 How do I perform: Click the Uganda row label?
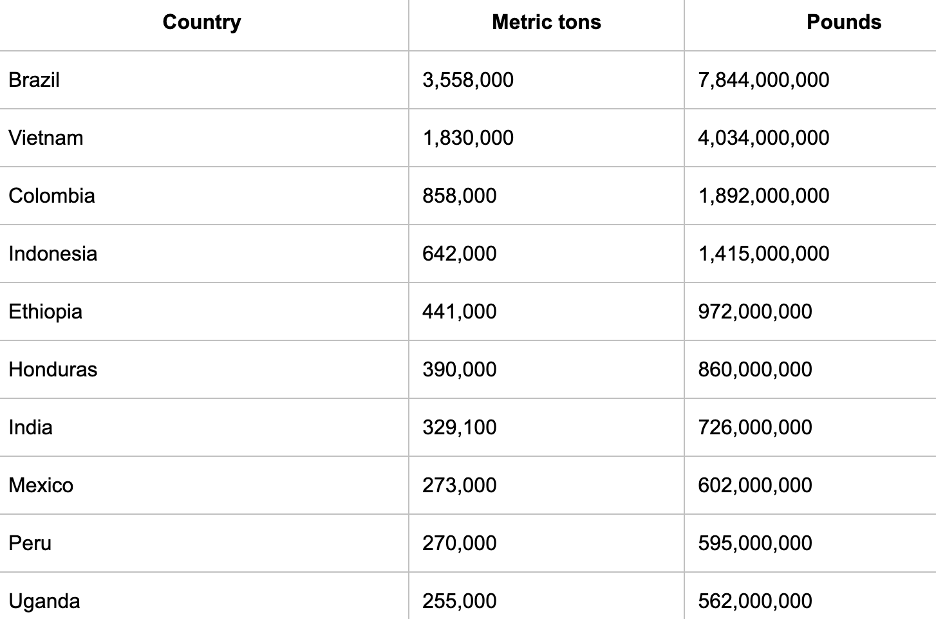click(x=44, y=601)
